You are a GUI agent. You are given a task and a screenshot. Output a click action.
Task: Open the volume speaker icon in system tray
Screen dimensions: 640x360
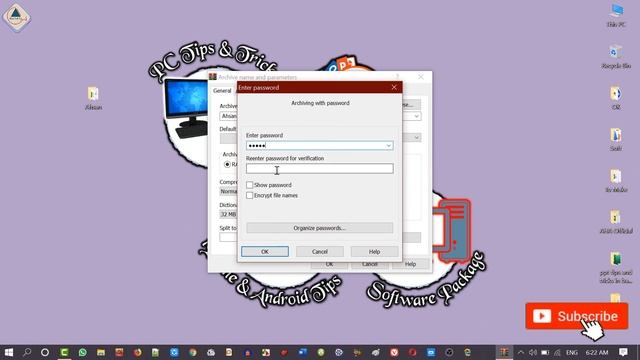pyautogui.click(x=533, y=352)
